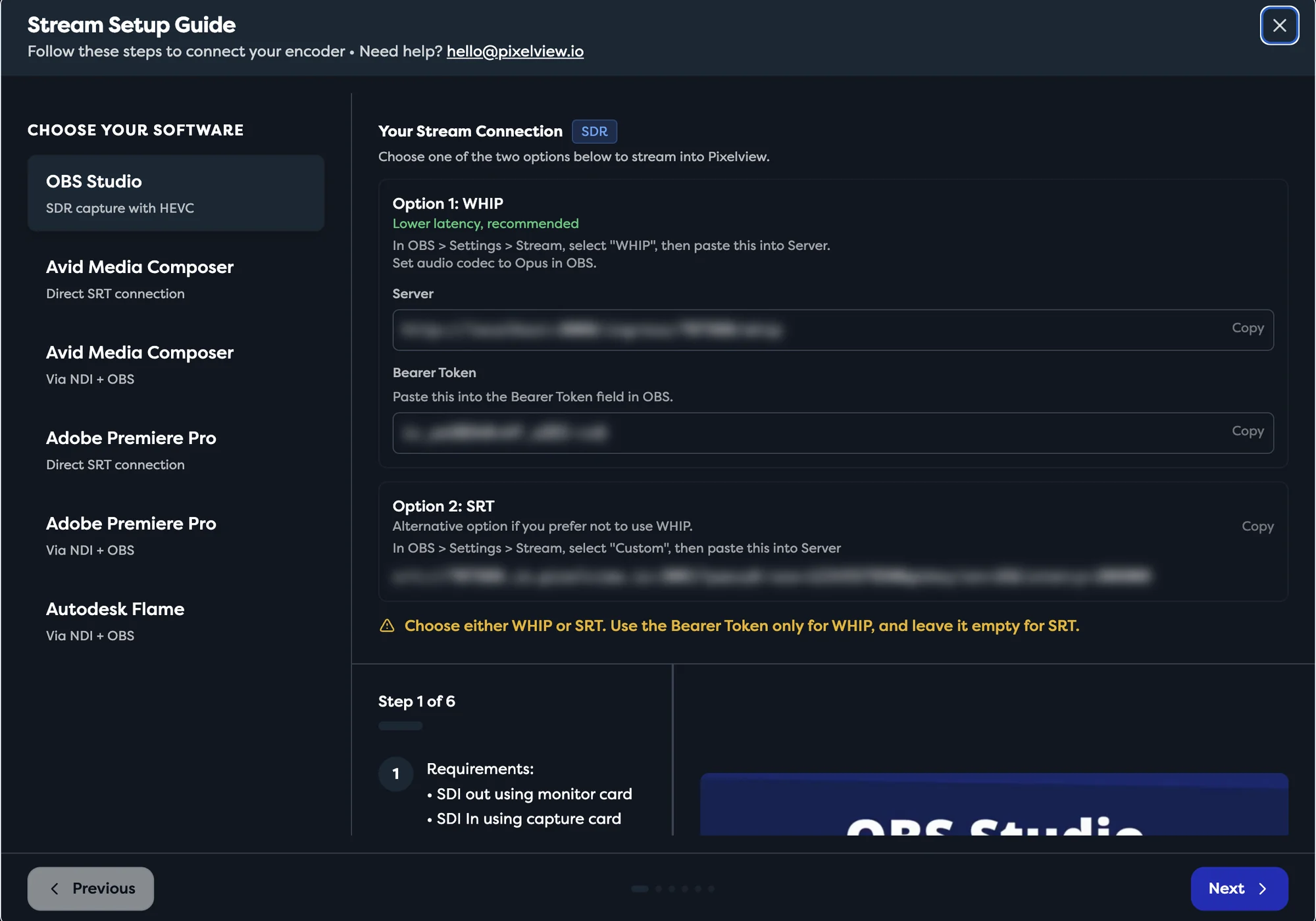Click the blurred SRT server address text
1316x921 pixels.
coord(771,576)
